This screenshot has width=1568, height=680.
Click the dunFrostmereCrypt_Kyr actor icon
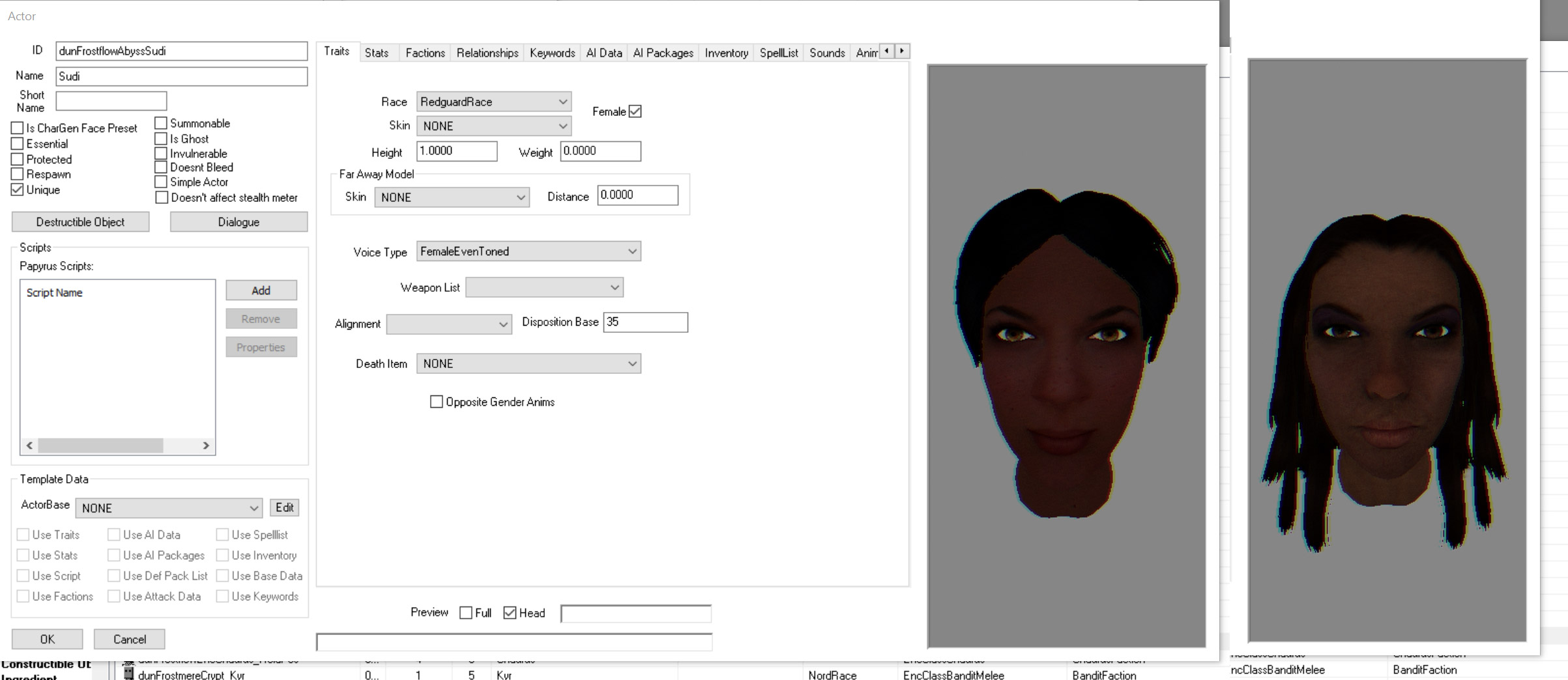[128, 673]
